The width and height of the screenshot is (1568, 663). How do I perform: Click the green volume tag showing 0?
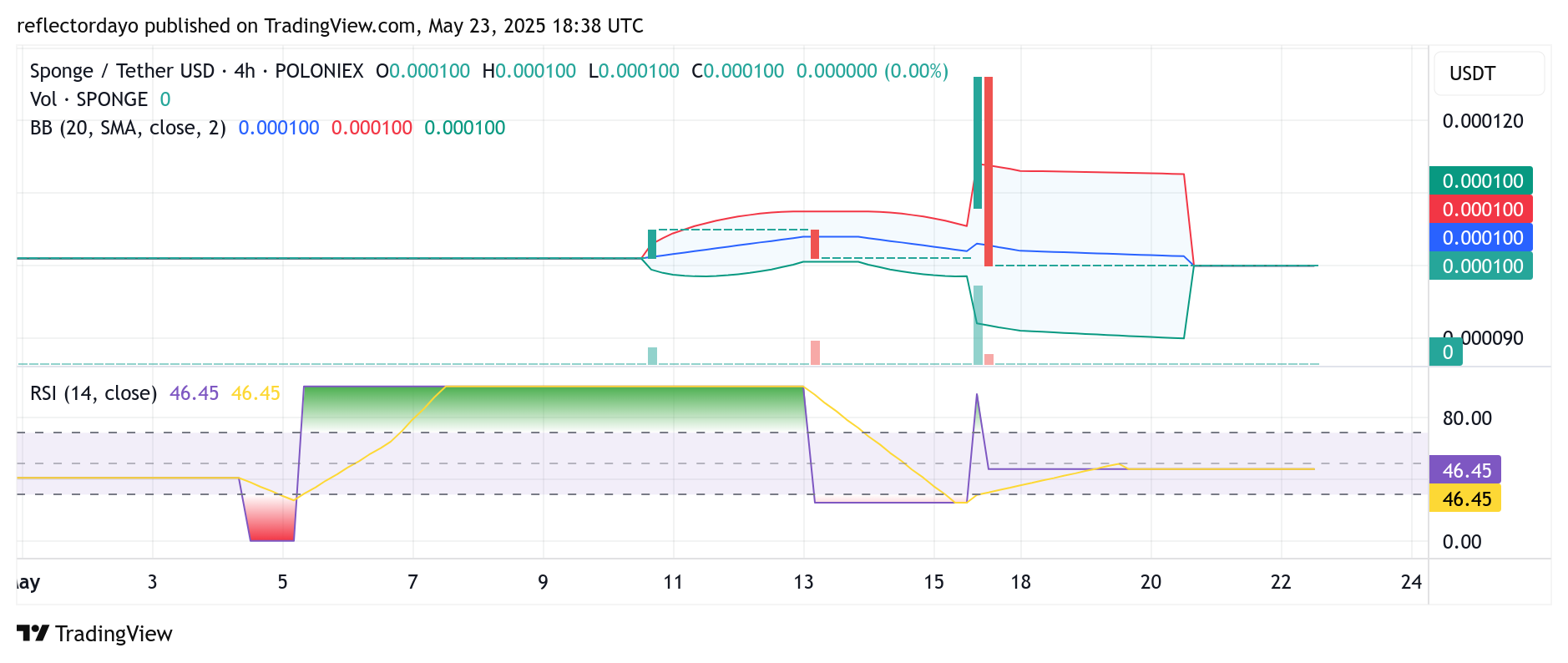1446,352
